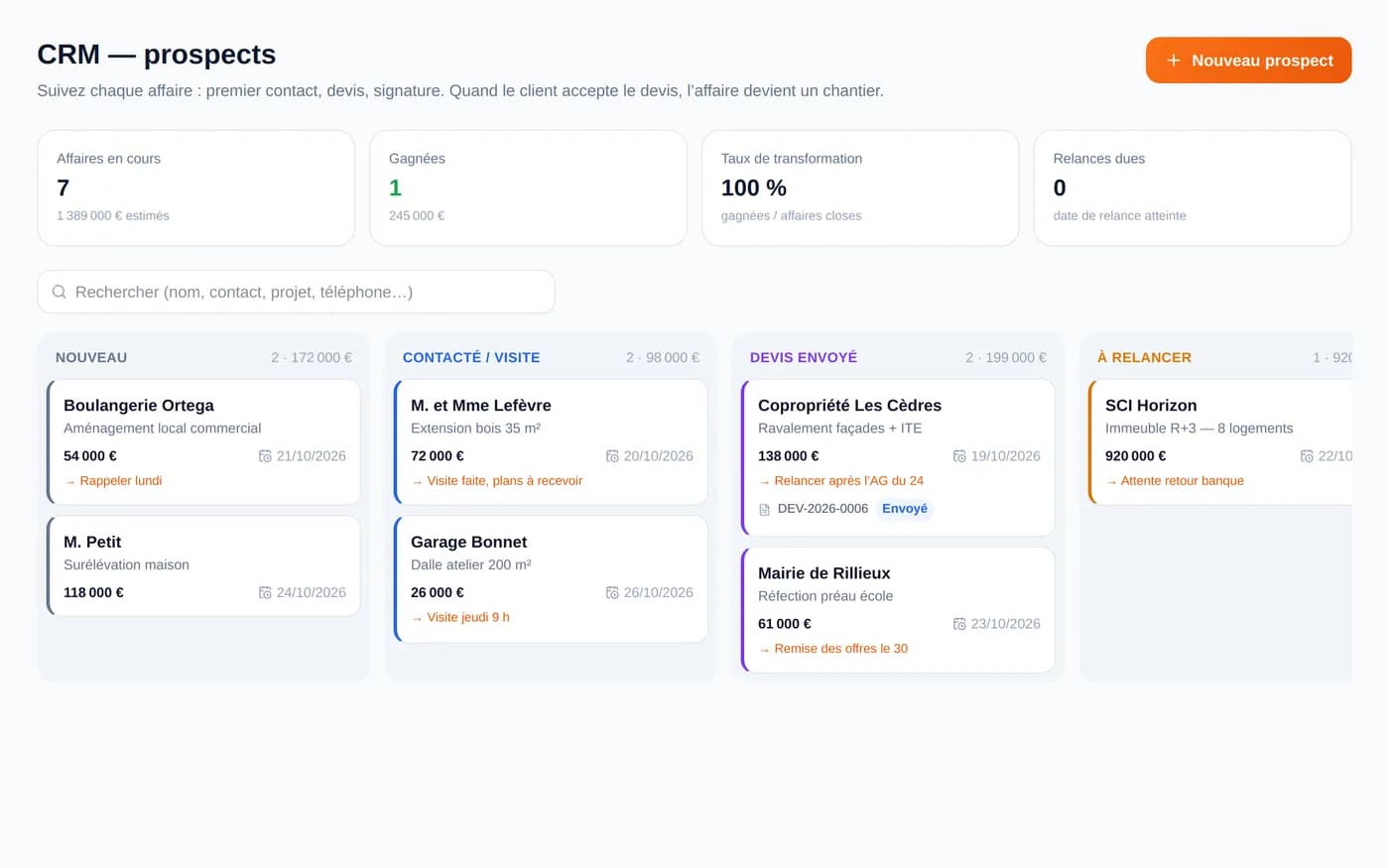This screenshot has height=868, width=1389.
Task: Click the Taux de transformation card
Action: click(860, 187)
